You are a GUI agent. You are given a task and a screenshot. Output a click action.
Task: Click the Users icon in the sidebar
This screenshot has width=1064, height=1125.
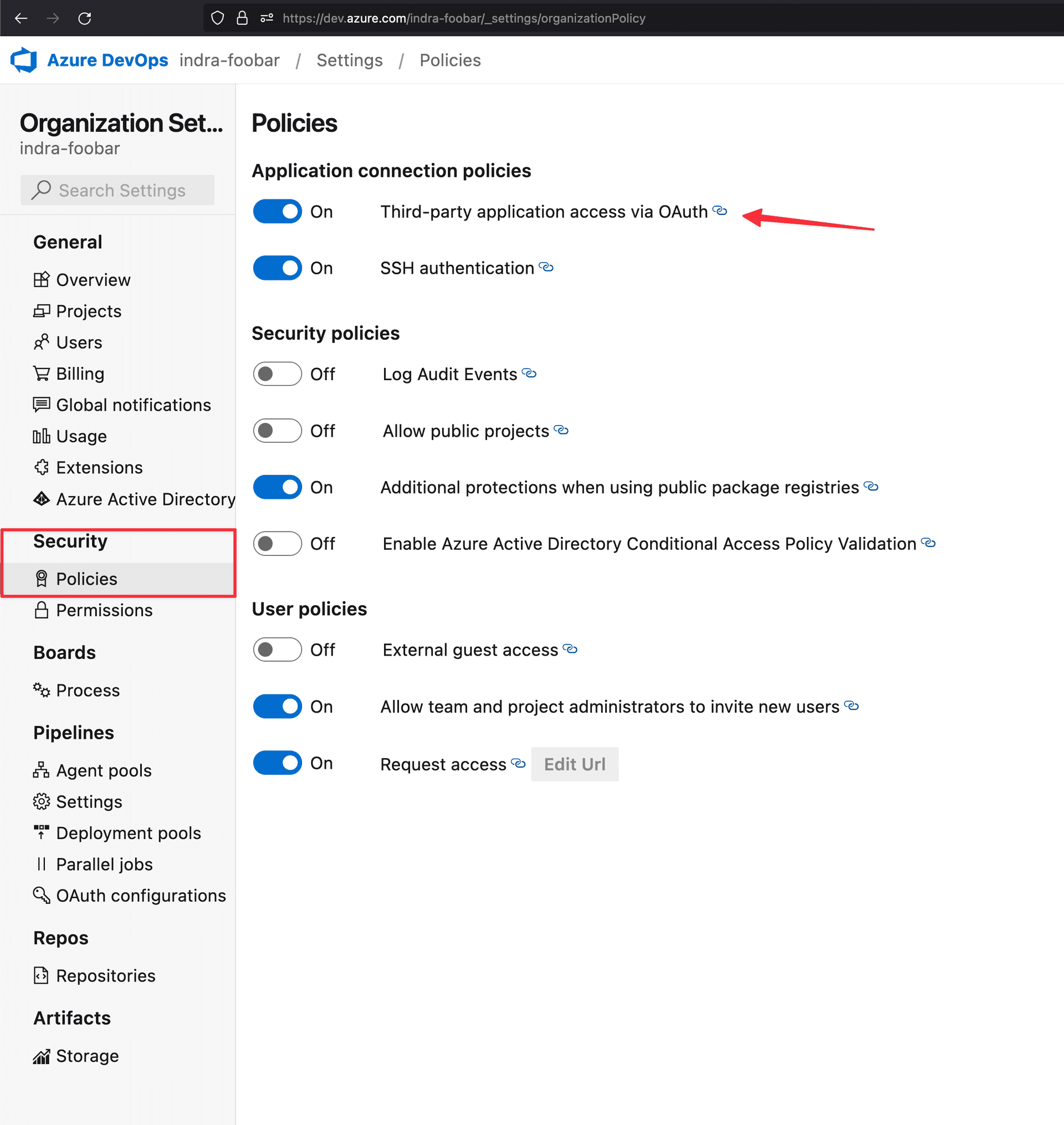[x=42, y=342]
